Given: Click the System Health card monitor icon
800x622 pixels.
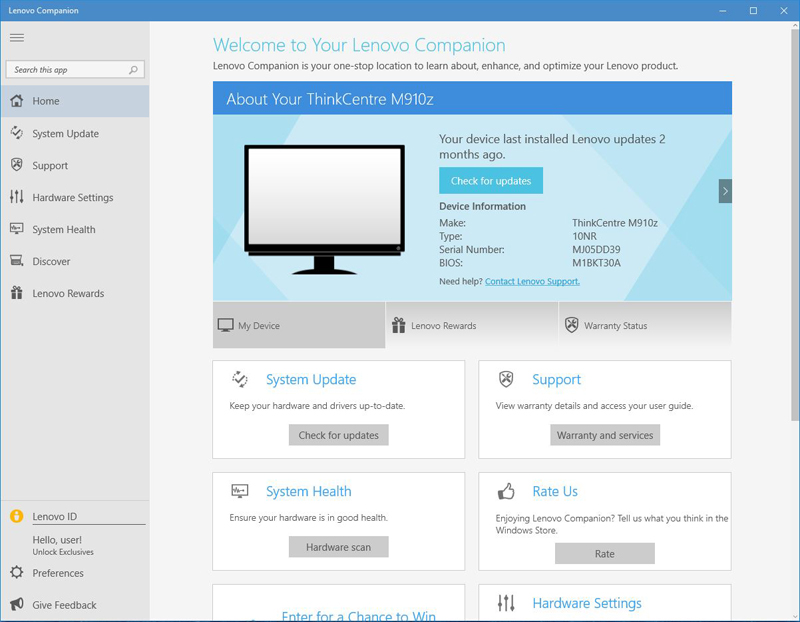Looking at the screenshot, I should pos(240,491).
